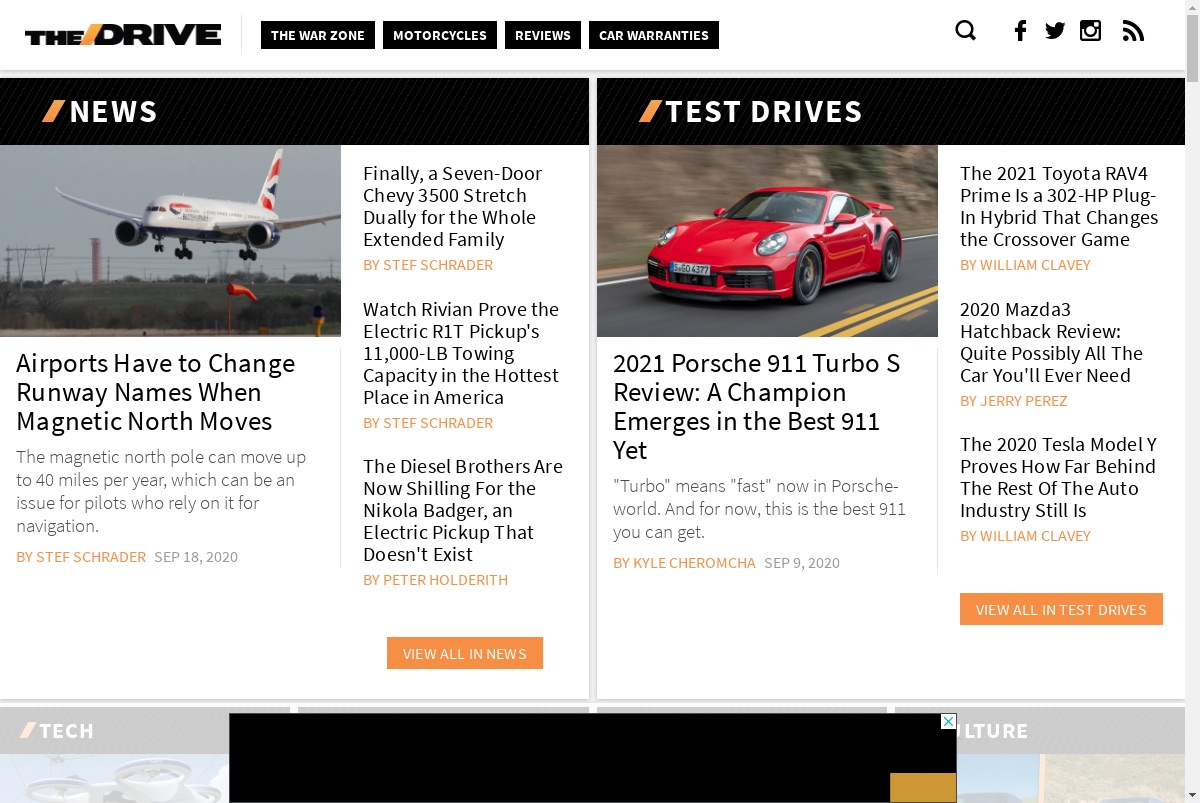
Task: Open The Drive's Twitter icon
Action: tap(1055, 31)
